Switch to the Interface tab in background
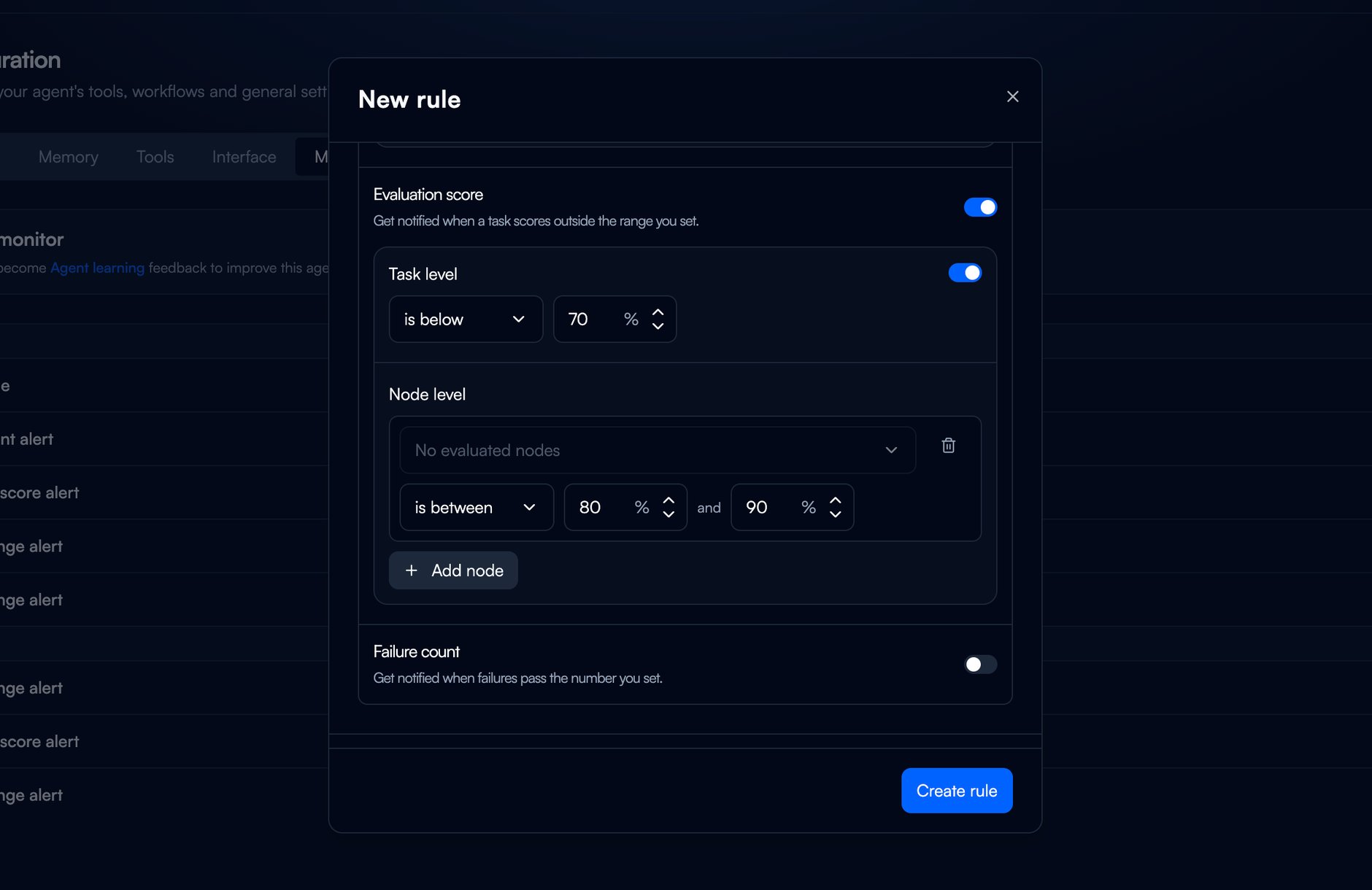 click(244, 157)
